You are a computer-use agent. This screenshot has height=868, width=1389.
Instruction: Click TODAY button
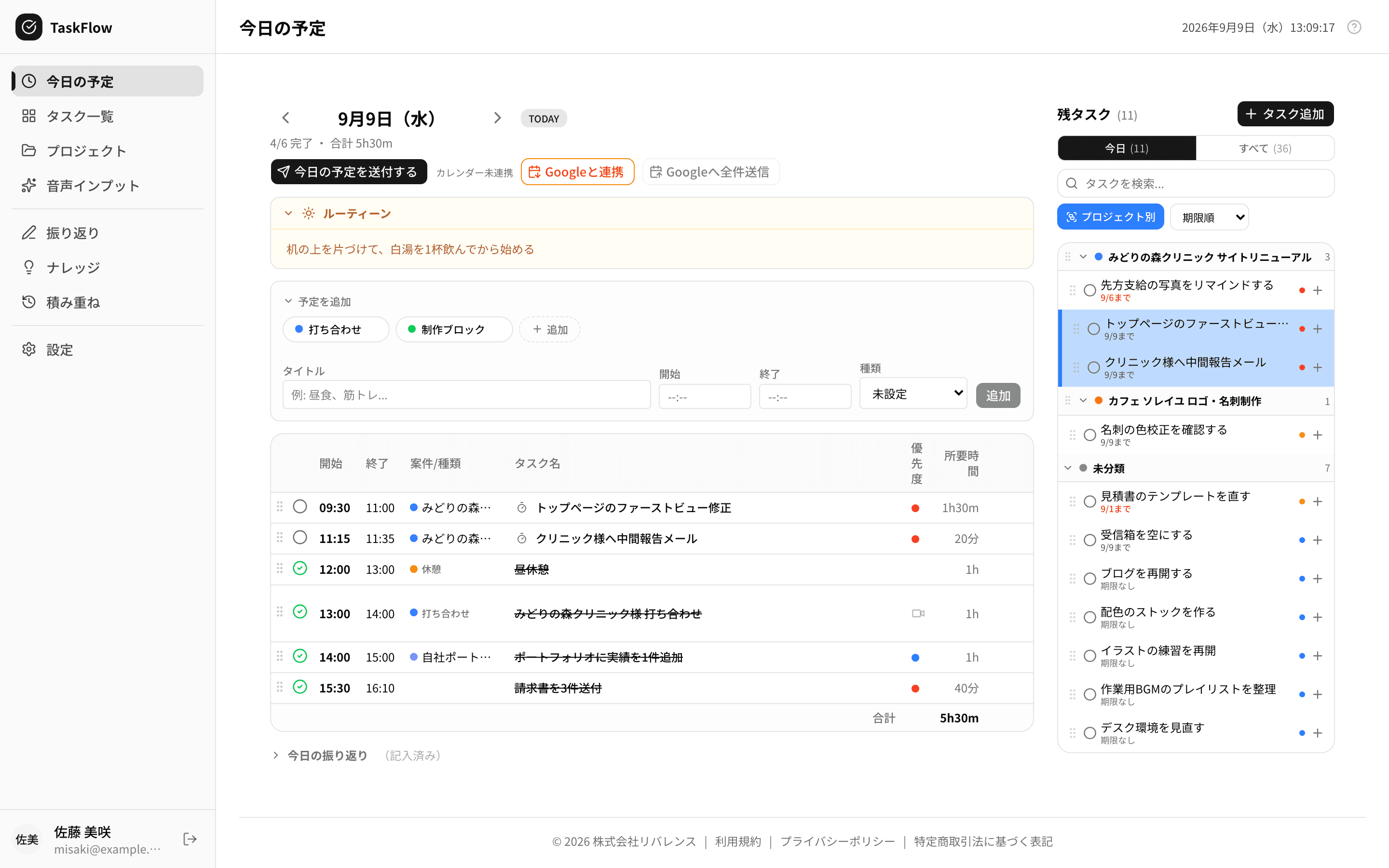point(544,119)
